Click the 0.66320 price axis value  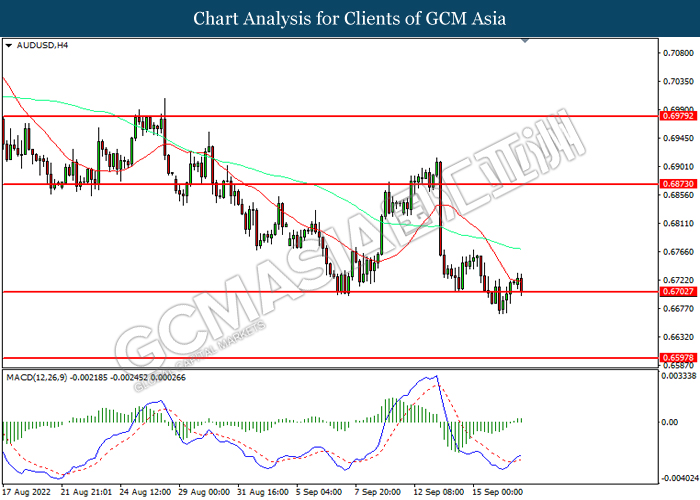tap(679, 337)
